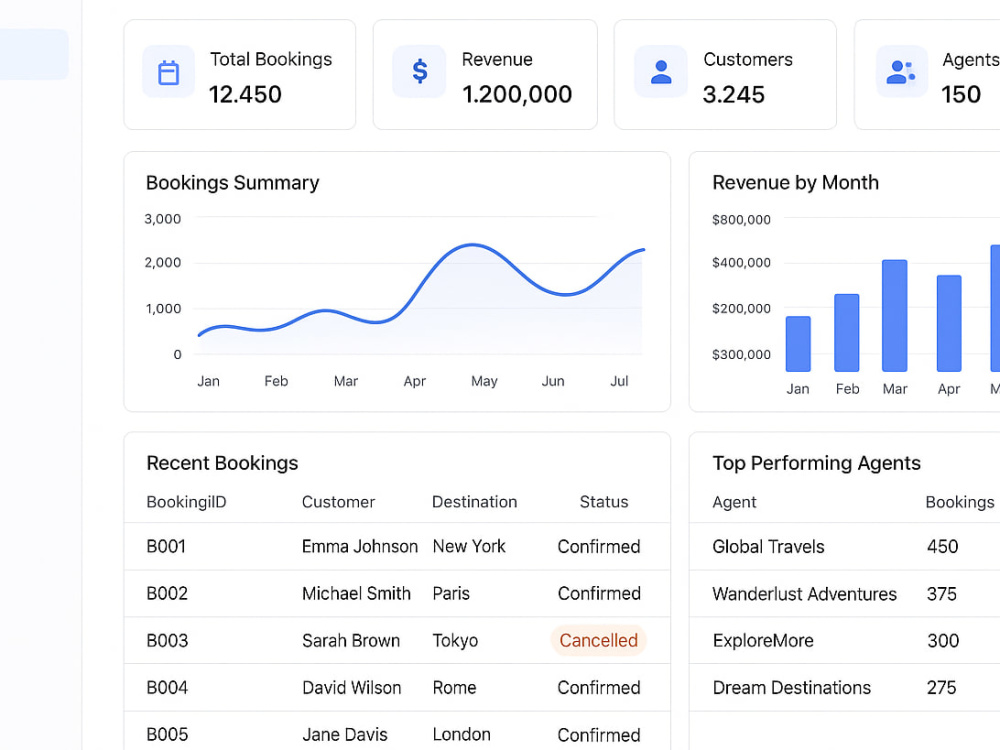
Task: Select booking ID B002
Action: [167, 594]
